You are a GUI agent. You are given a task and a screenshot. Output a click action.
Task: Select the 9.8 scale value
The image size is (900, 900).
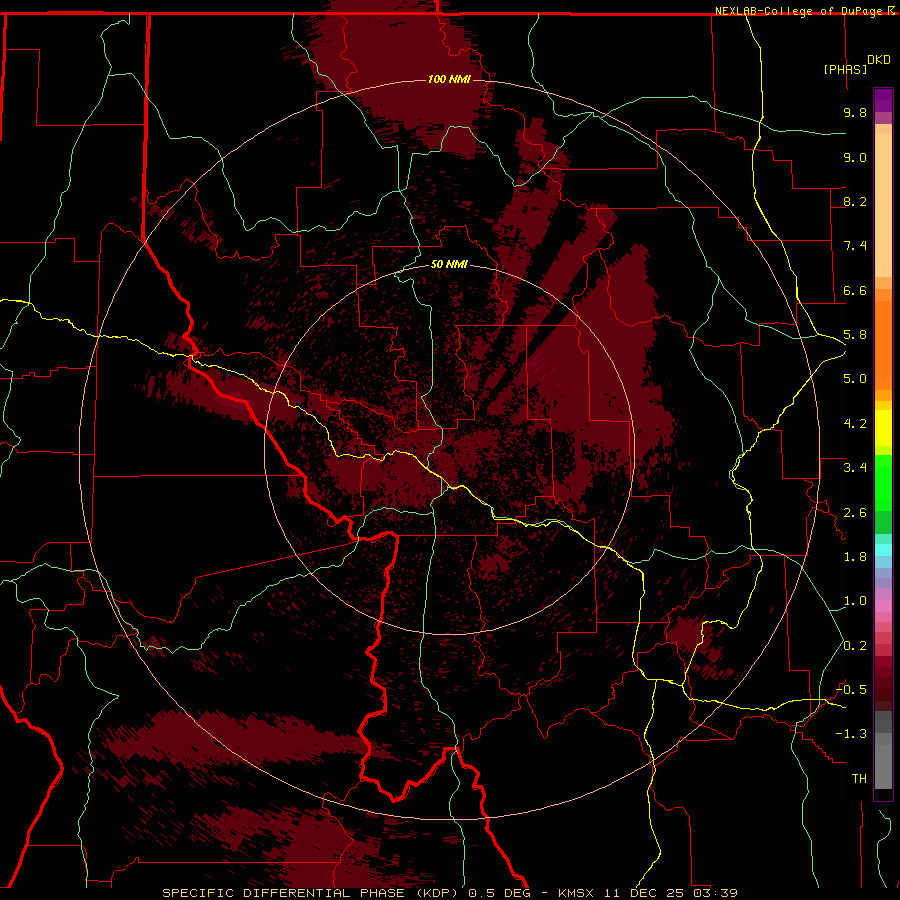point(855,112)
